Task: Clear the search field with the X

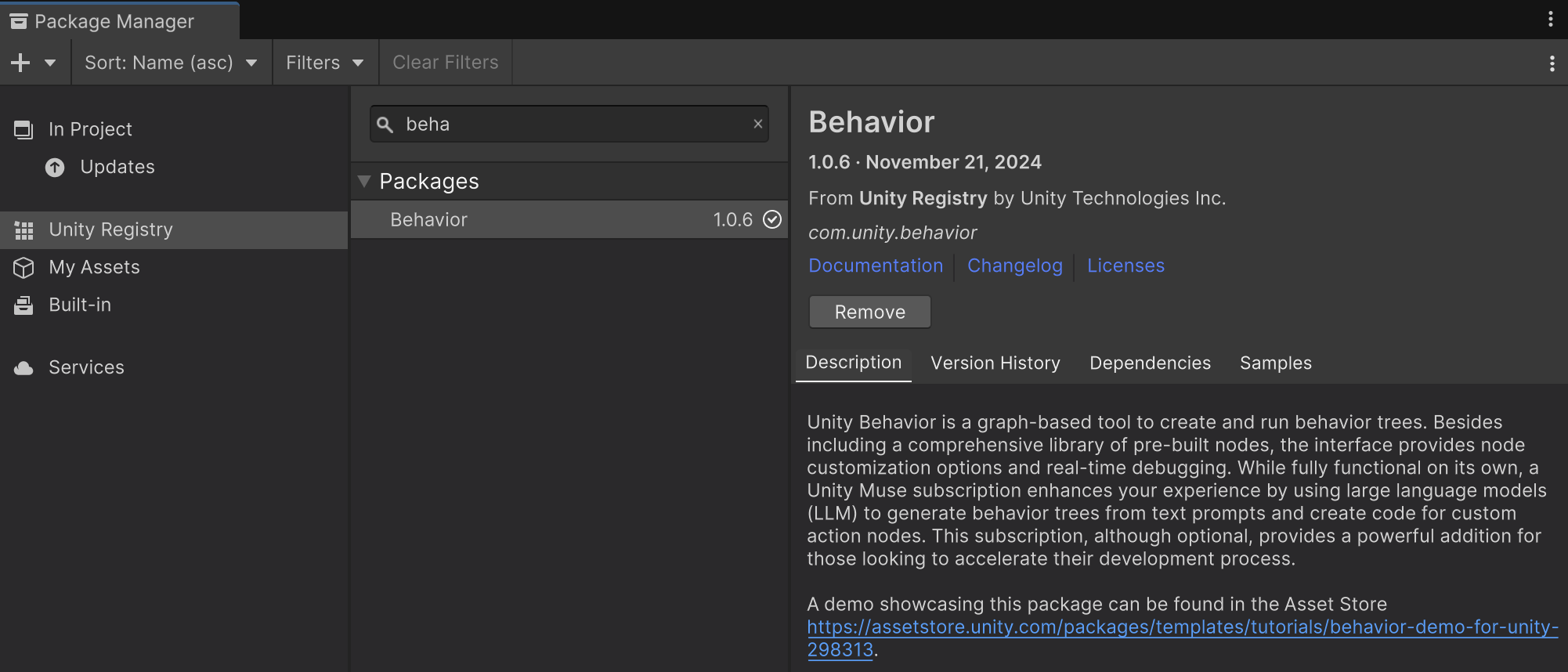Action: [x=757, y=124]
